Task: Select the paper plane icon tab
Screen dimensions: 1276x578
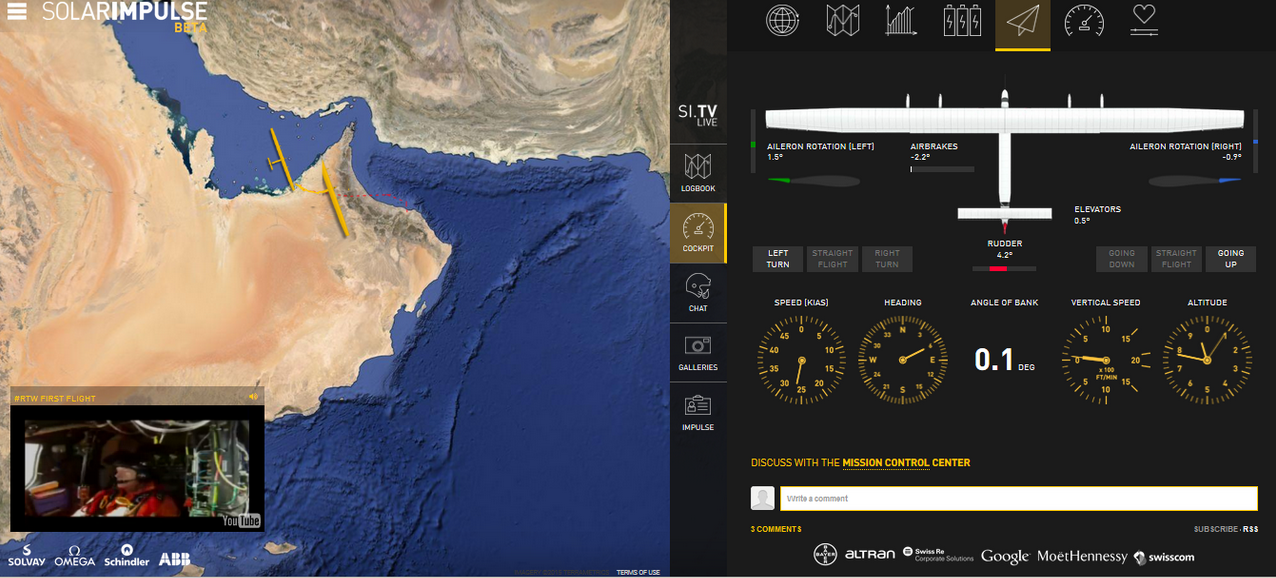Action: tap(1022, 22)
